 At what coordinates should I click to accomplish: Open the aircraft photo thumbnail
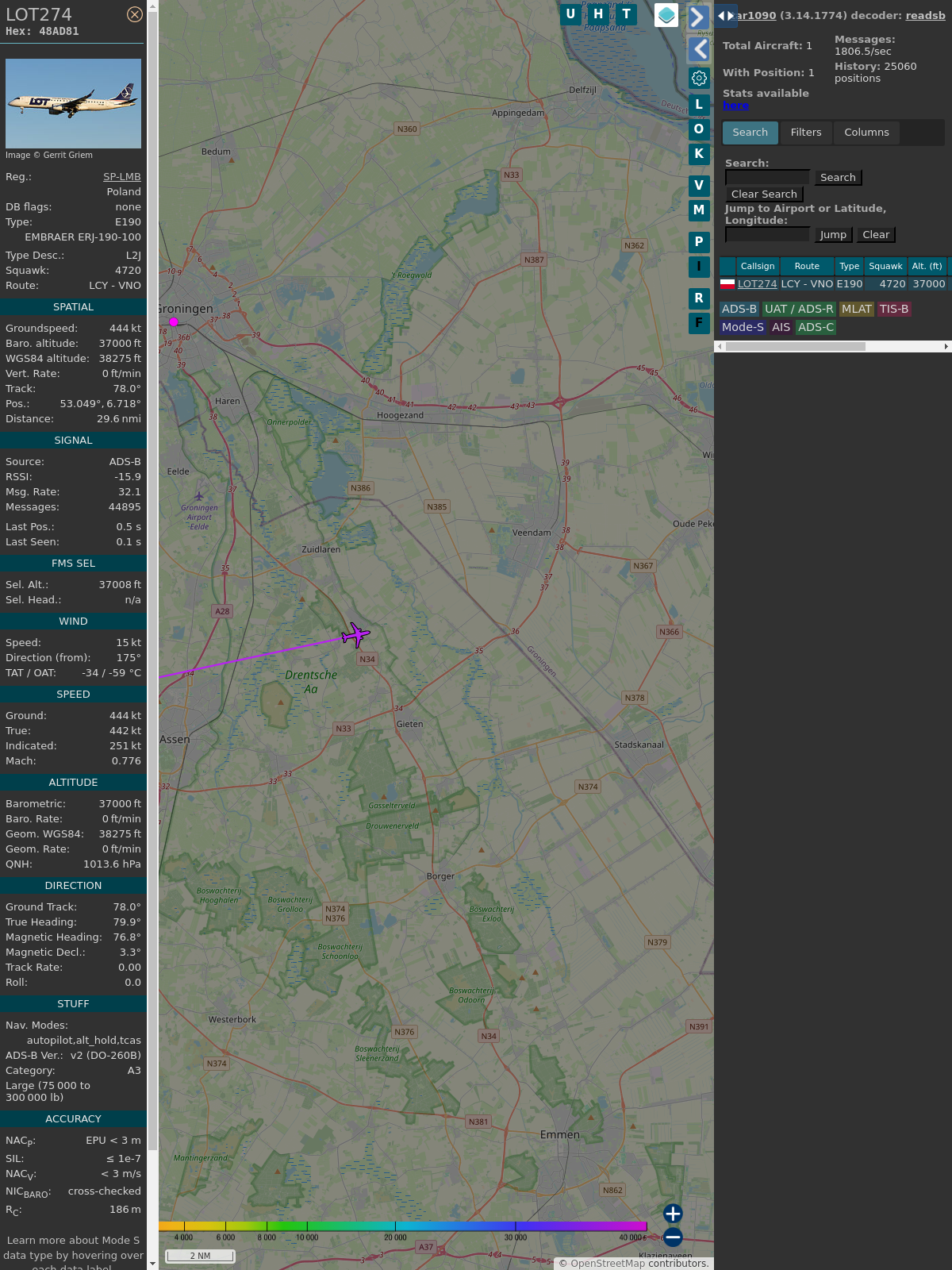point(73,103)
